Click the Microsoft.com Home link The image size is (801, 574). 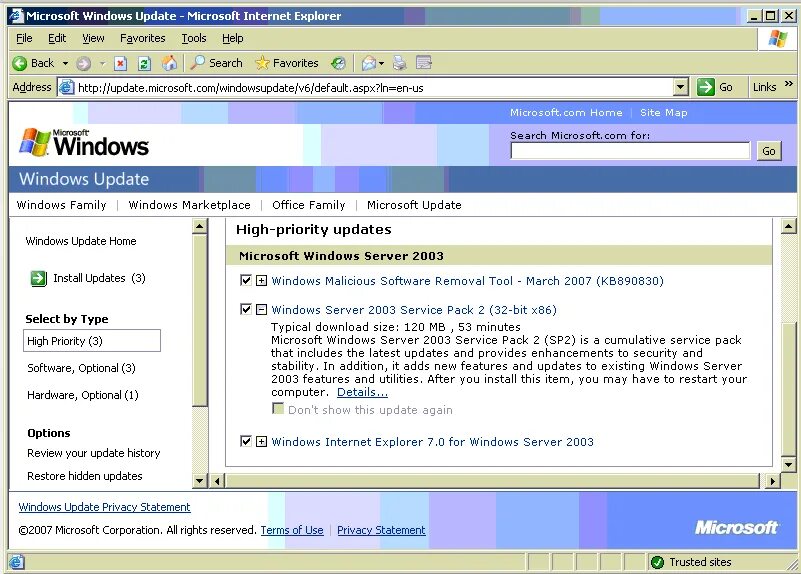coord(566,112)
